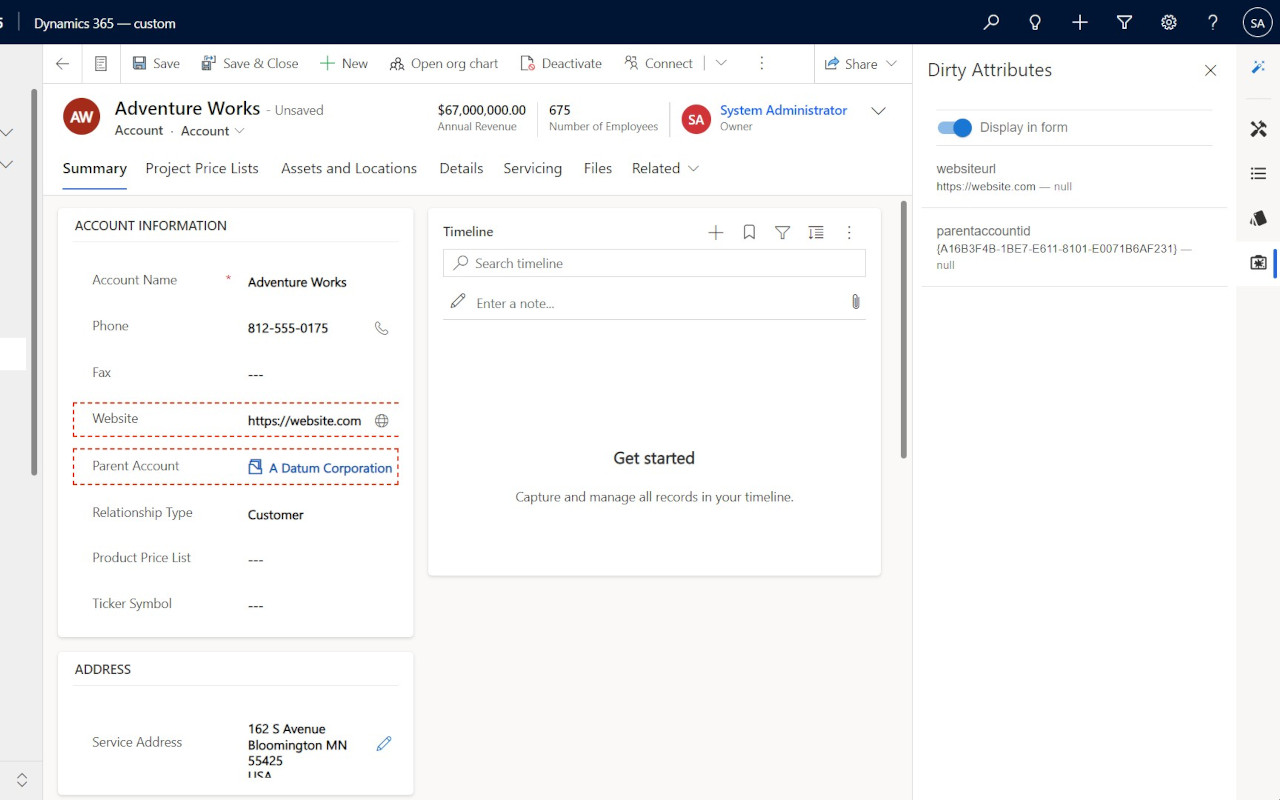The height and width of the screenshot is (800, 1280).
Task: Click the Number of Employees value 675
Action: pyautogui.click(x=560, y=110)
